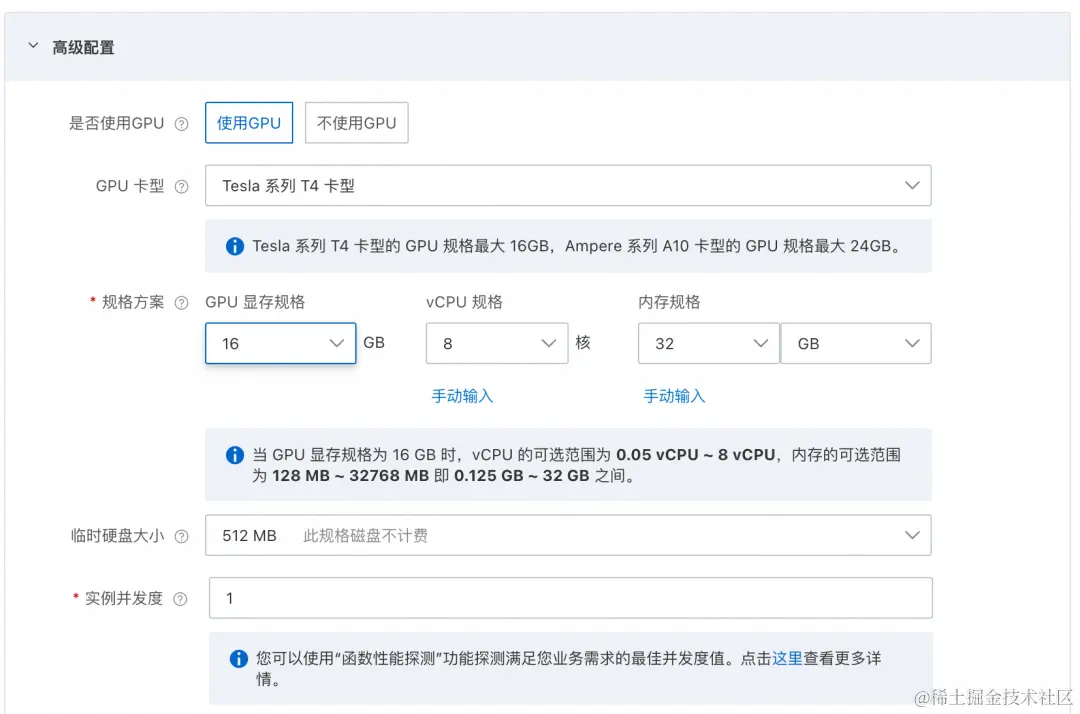The width and height of the screenshot is (1080, 714).
Task: Collapse the 高级配置 section
Action: (33, 46)
